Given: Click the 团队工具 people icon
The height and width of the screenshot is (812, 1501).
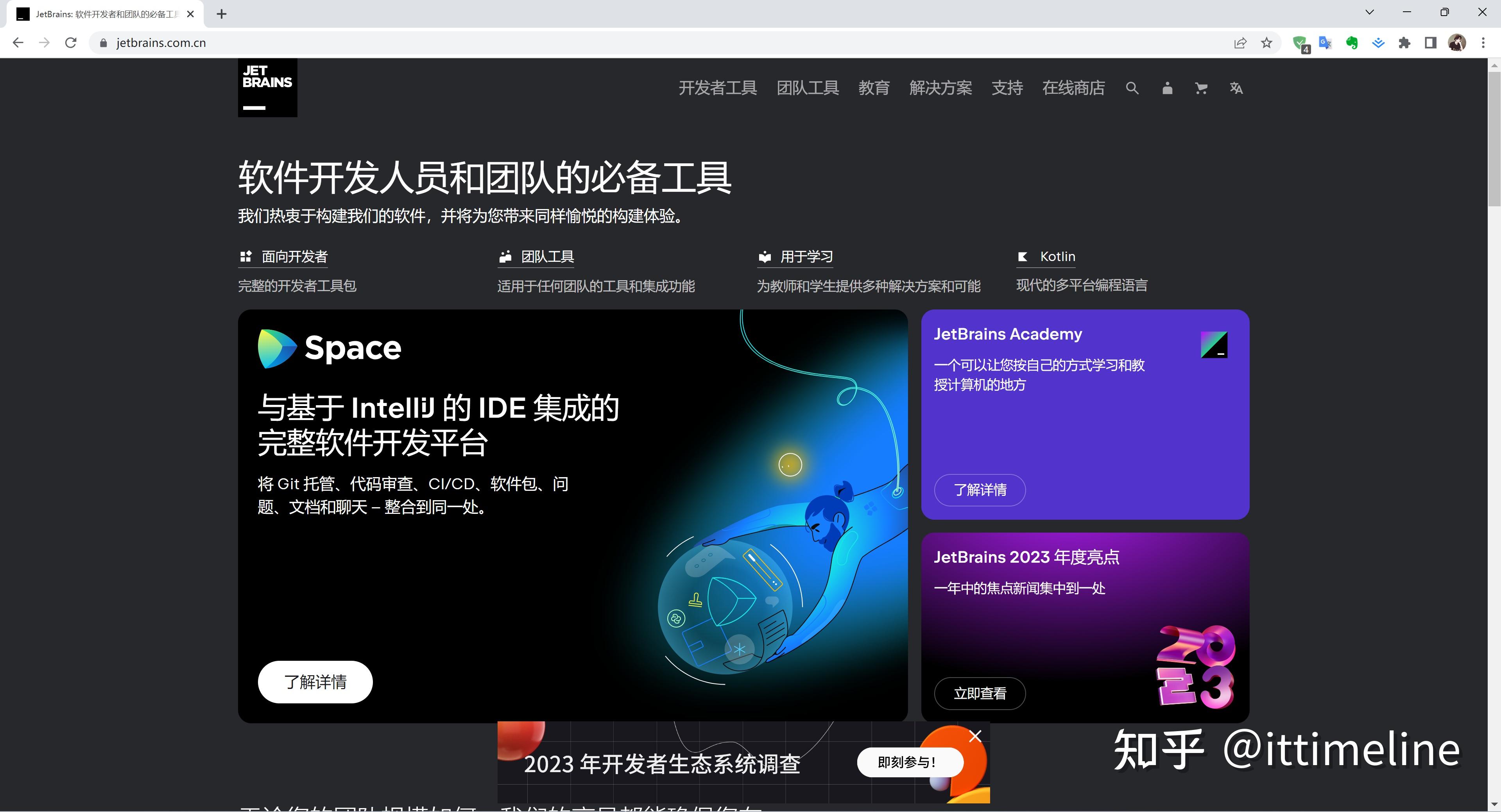Looking at the screenshot, I should coord(505,257).
